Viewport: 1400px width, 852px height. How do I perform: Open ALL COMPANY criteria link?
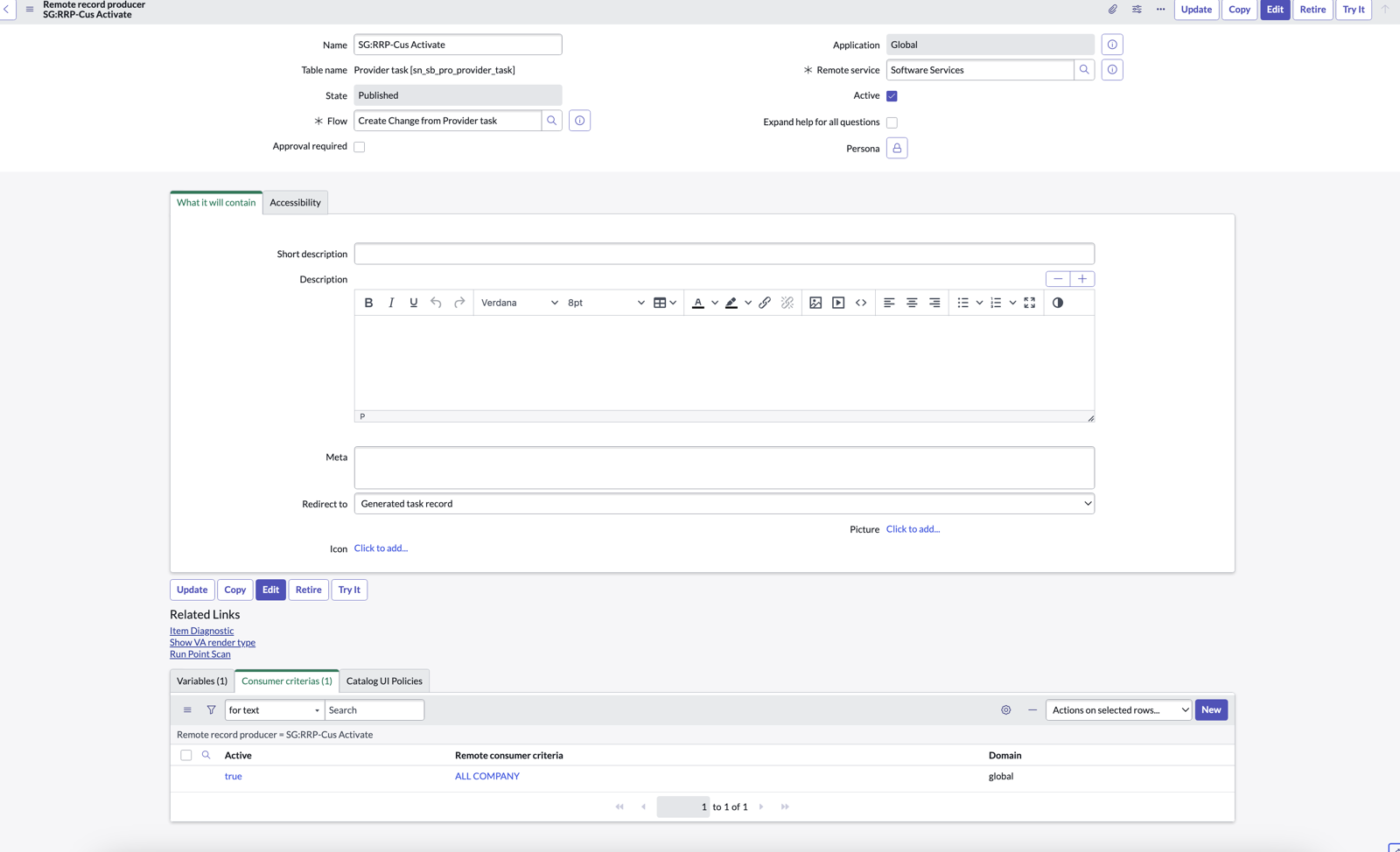487,777
